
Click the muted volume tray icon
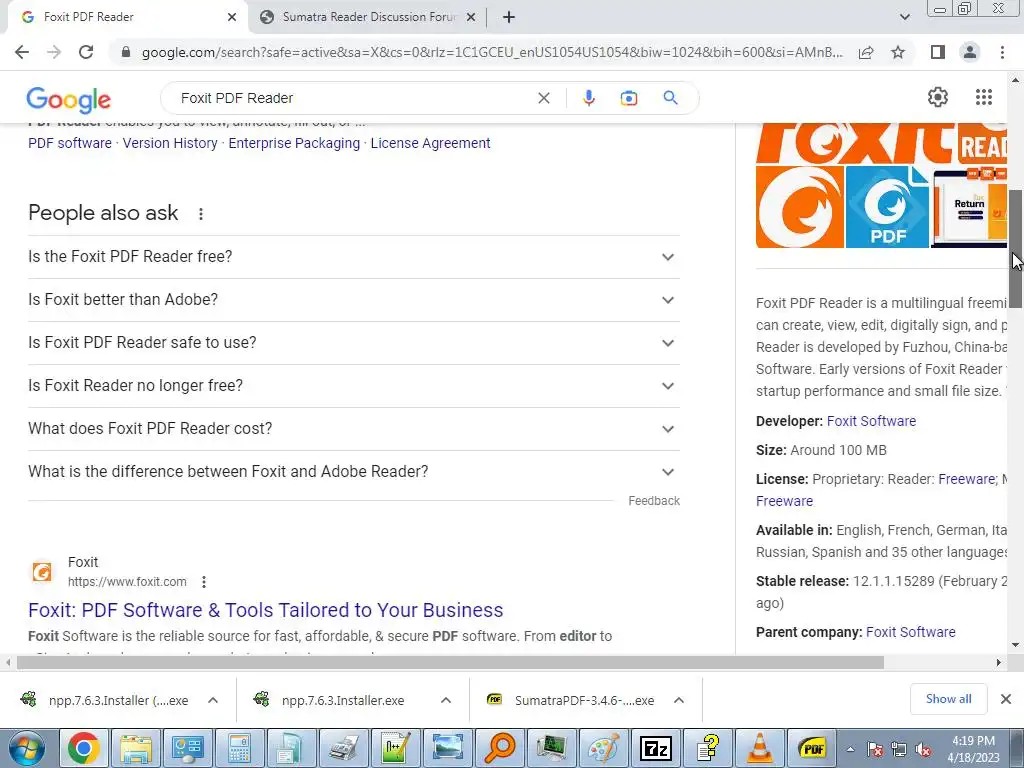click(923, 750)
